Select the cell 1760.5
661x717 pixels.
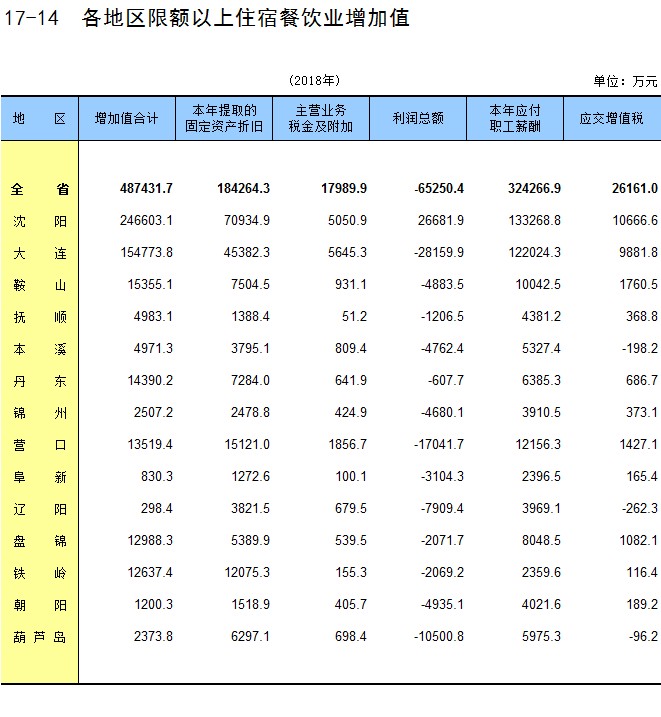639,284
